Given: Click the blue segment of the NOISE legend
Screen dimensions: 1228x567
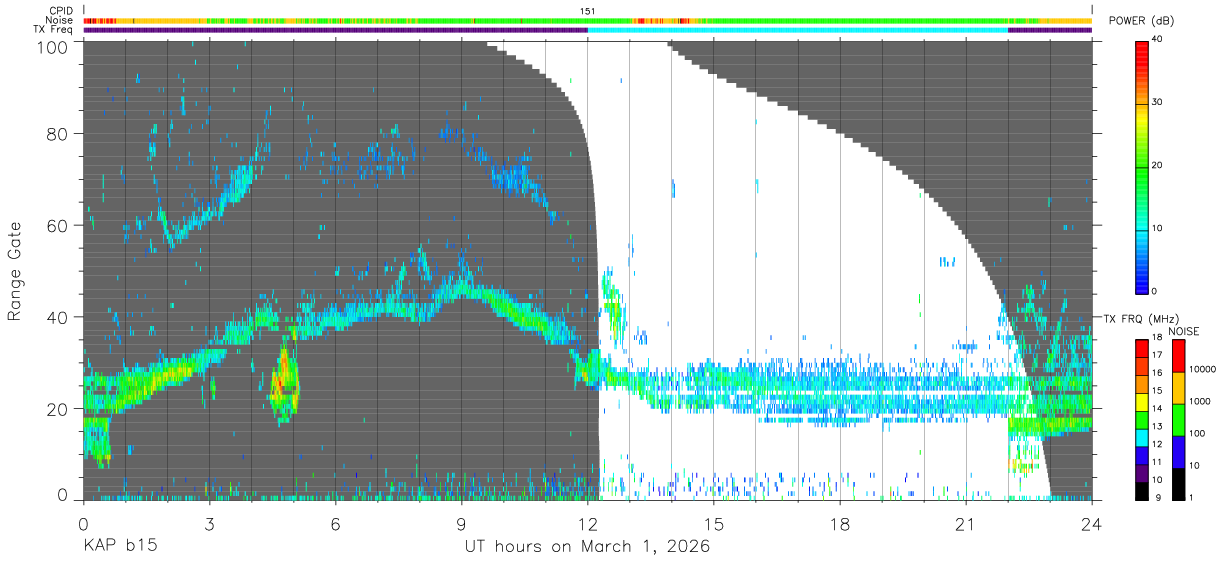Looking at the screenshot, I should pos(1178,451).
